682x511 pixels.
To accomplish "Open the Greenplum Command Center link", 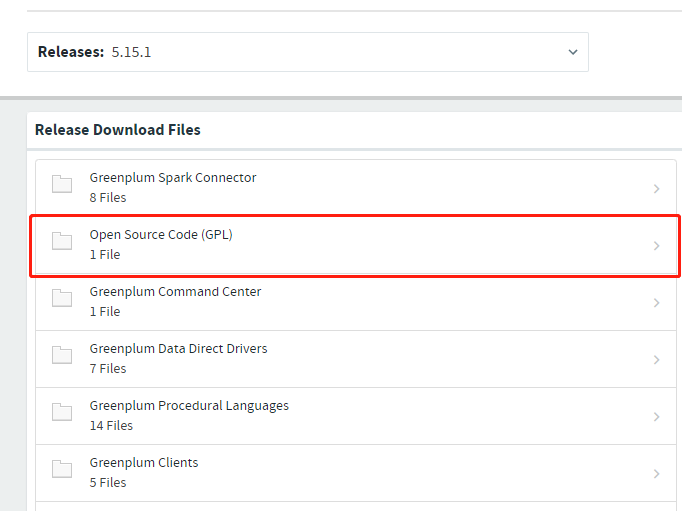I will click(175, 291).
